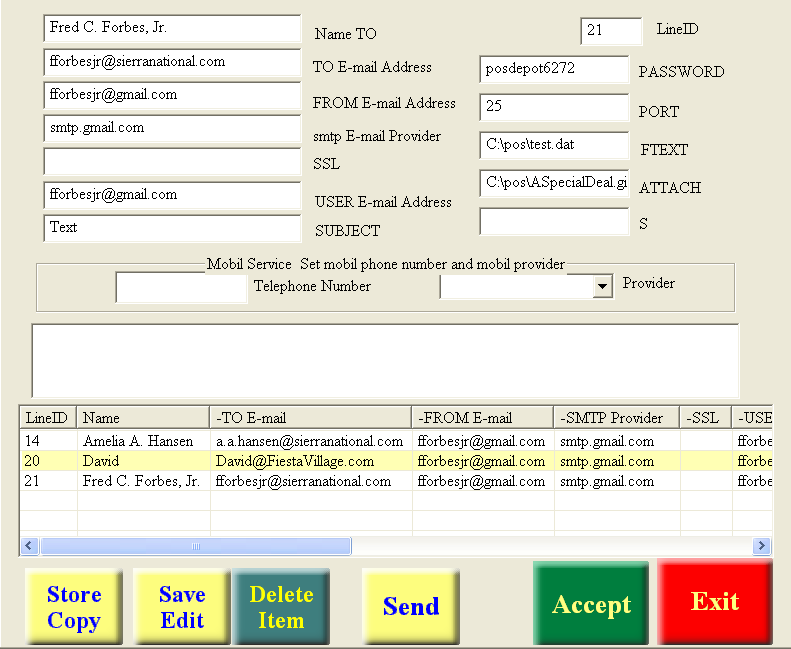Click the Save Edit button
Image resolution: width=791 pixels, height=649 pixels.
pos(181,607)
